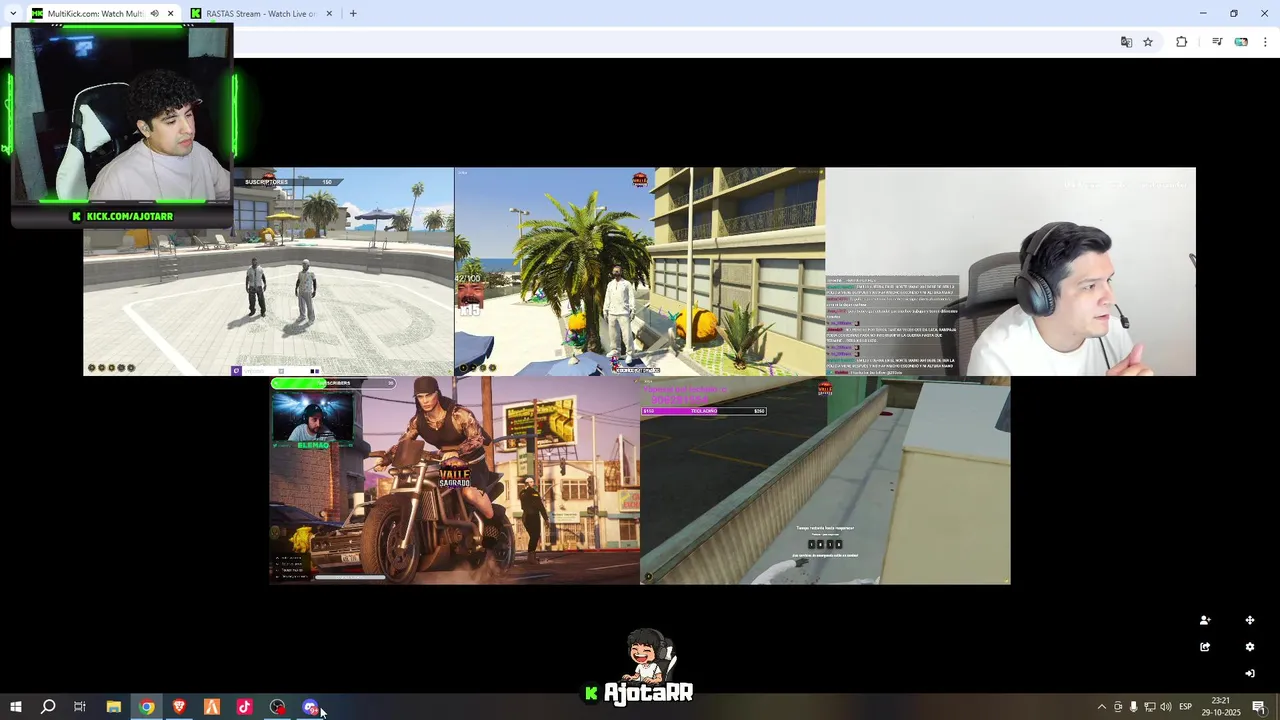
Task: Open TikTok app from the taskbar
Action: pyautogui.click(x=245, y=707)
